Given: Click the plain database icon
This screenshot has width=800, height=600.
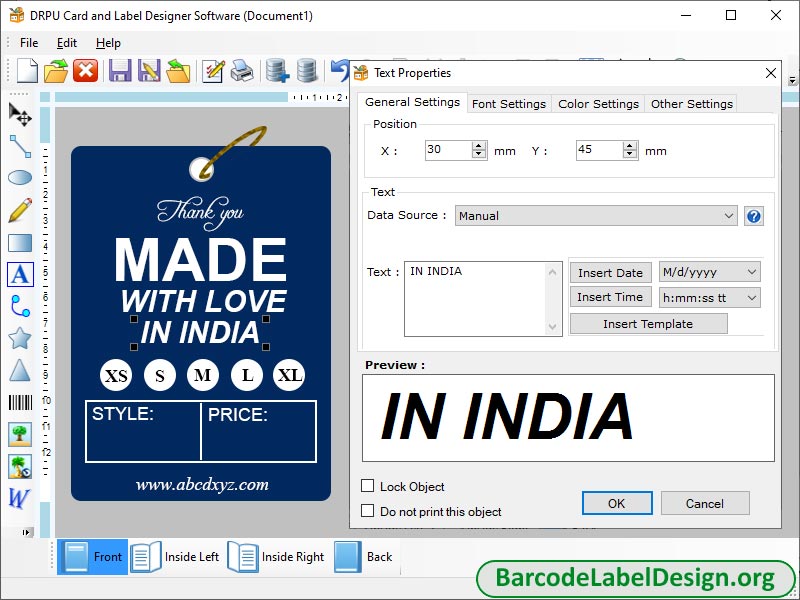Looking at the screenshot, I should pyautogui.click(x=307, y=70).
